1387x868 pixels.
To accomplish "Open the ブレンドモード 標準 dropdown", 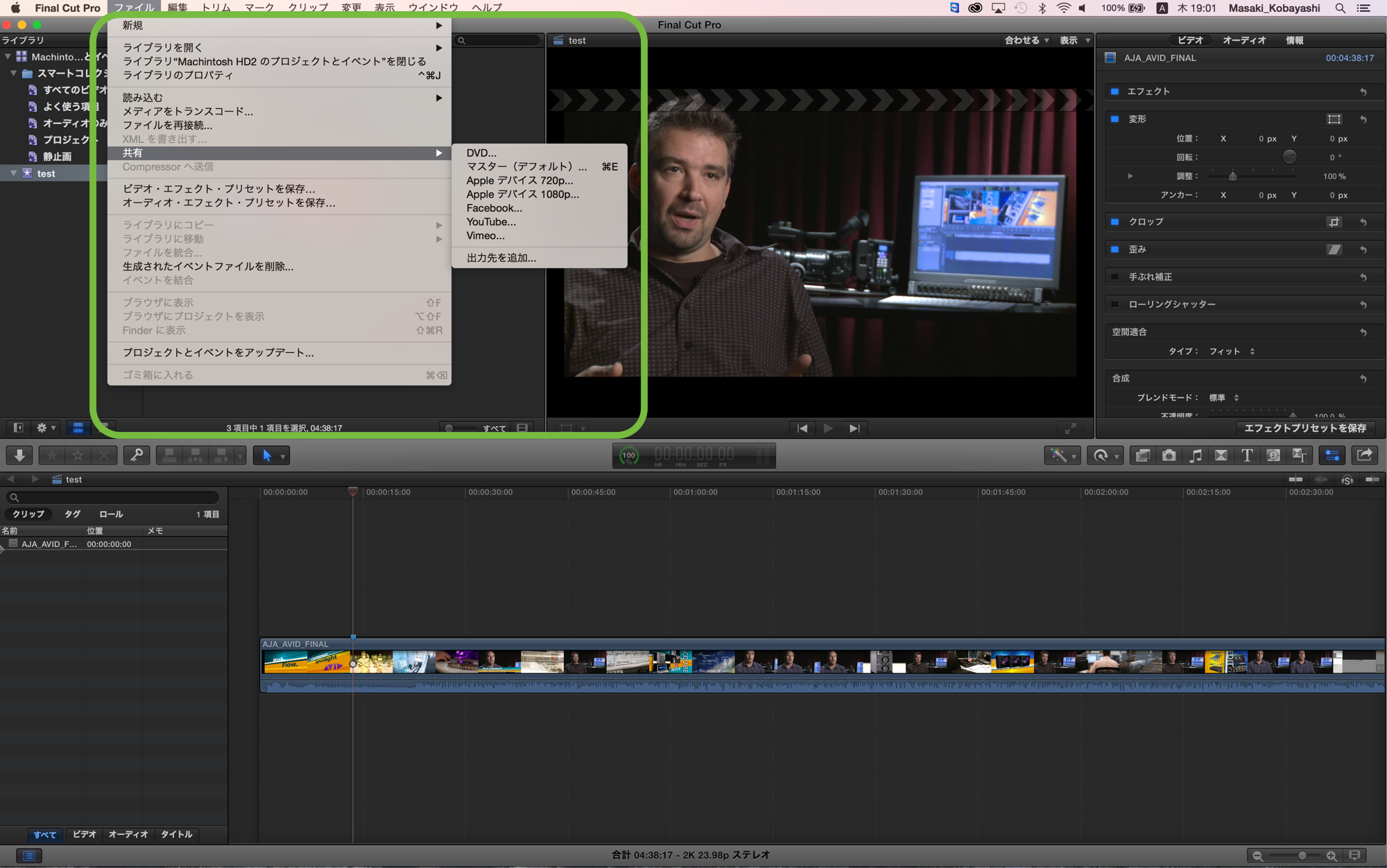I will [x=1223, y=398].
